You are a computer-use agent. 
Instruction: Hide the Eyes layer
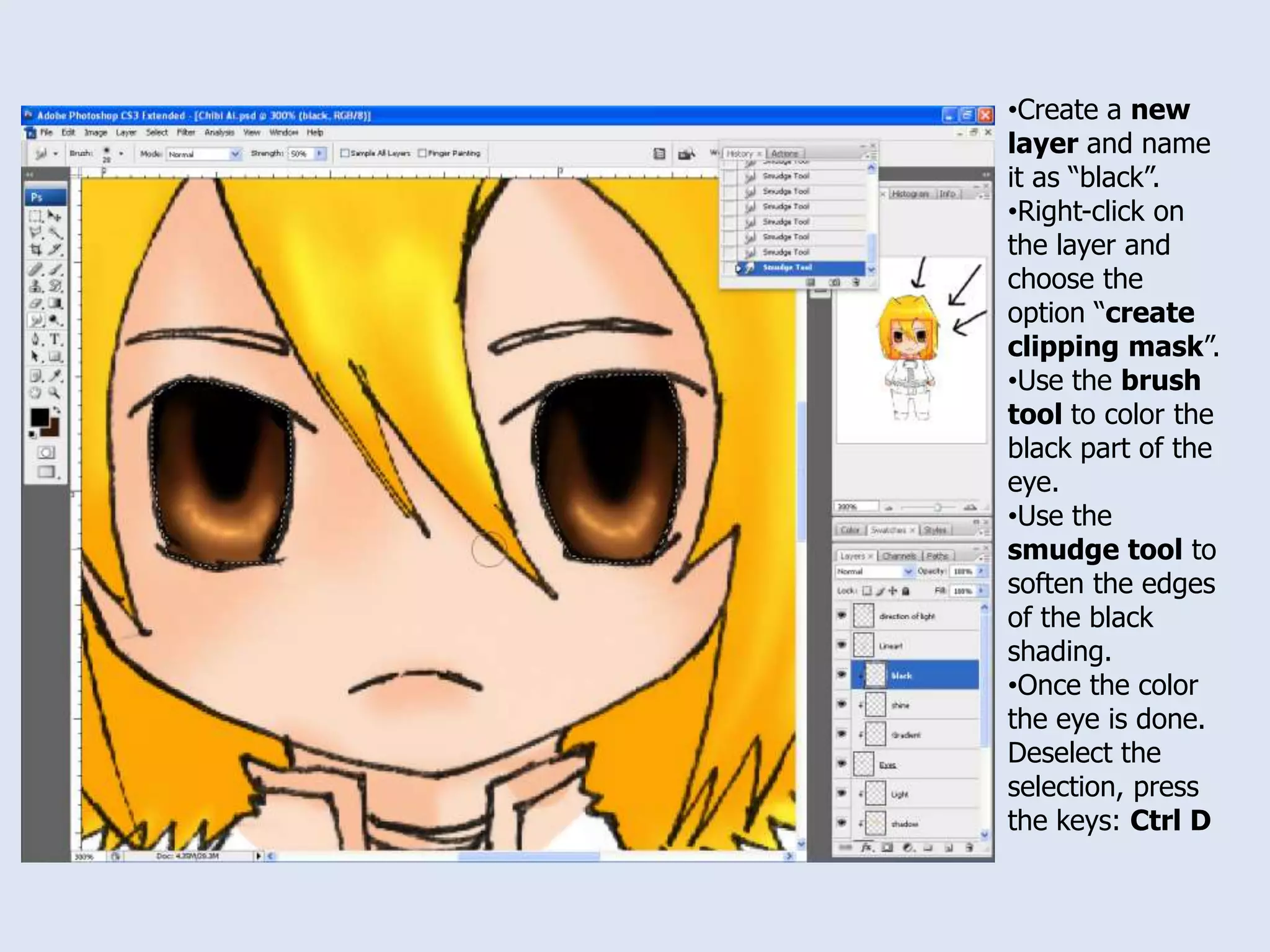[841, 764]
